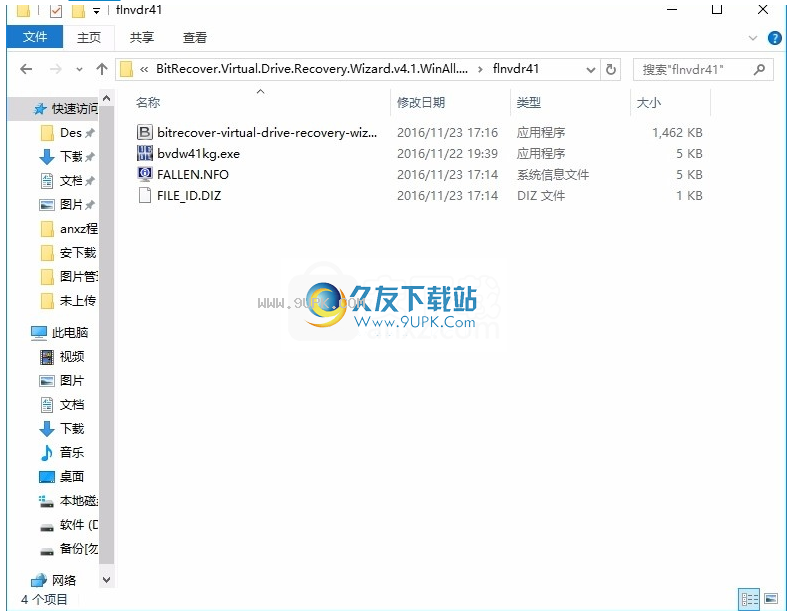The height and width of the screenshot is (611, 788).
Task: Click the FALLEN.NFO system info icon
Action: coord(144,174)
